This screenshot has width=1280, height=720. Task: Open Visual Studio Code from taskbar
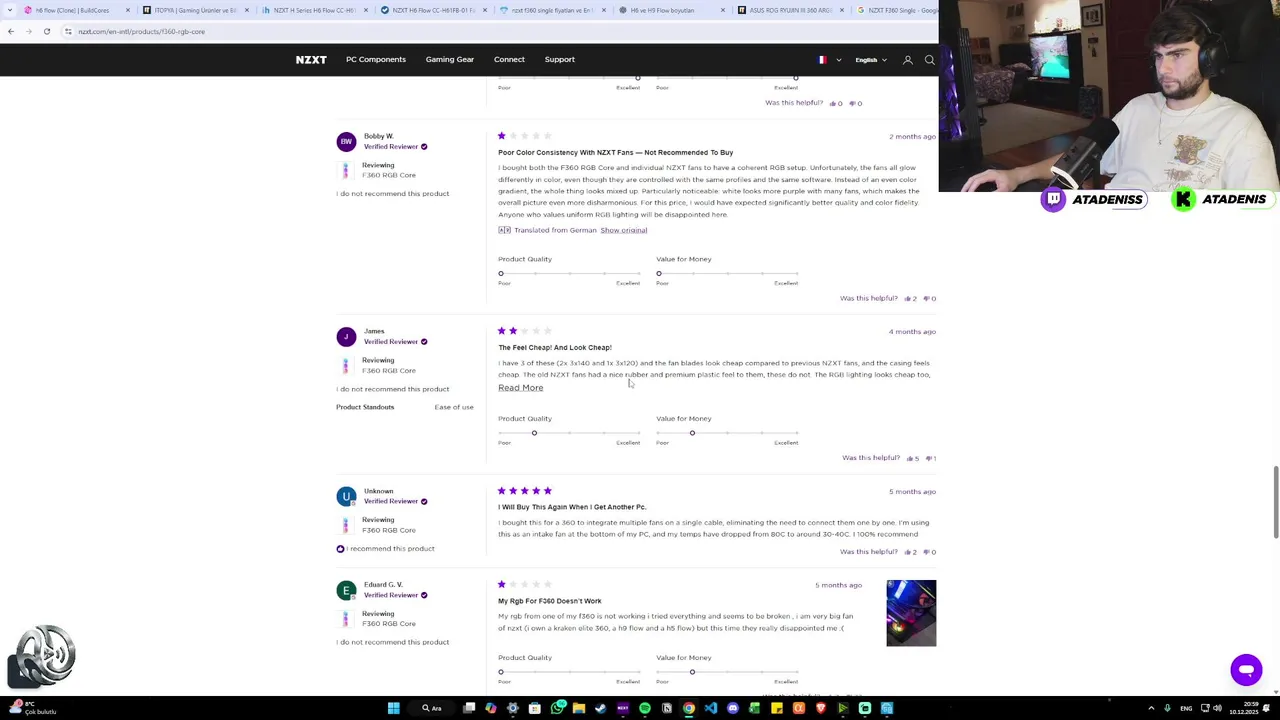(711, 708)
